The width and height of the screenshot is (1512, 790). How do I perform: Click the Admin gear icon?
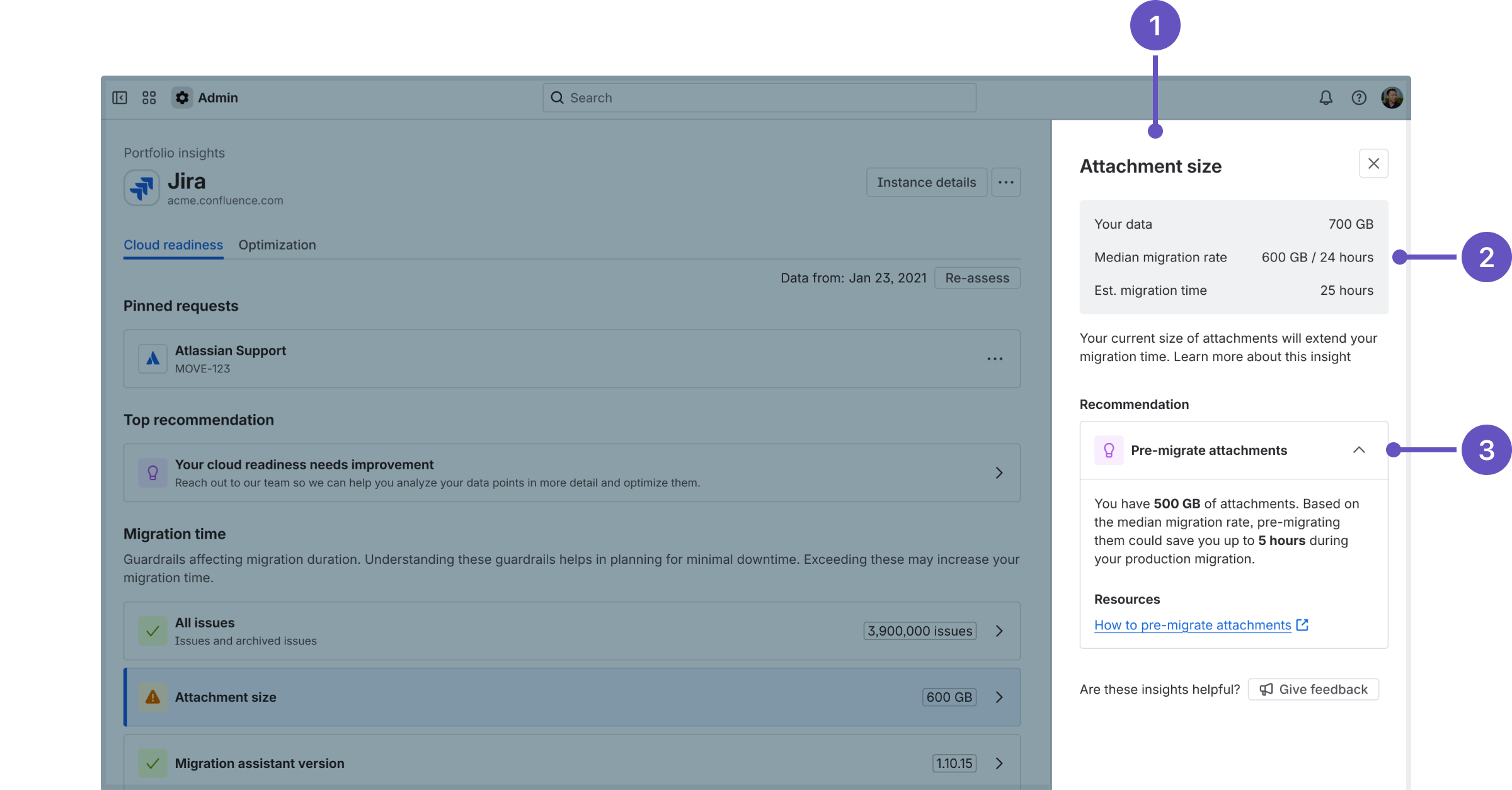pos(182,98)
